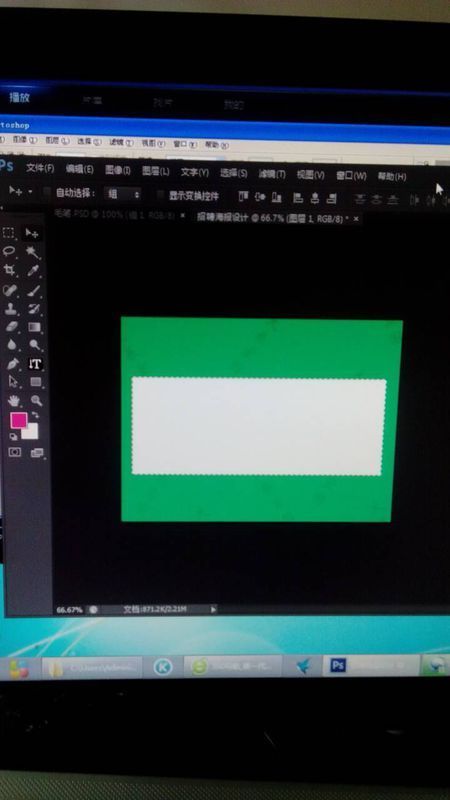Select the Path Selection tool
Viewport: 450px width, 800px height.
coord(12,381)
